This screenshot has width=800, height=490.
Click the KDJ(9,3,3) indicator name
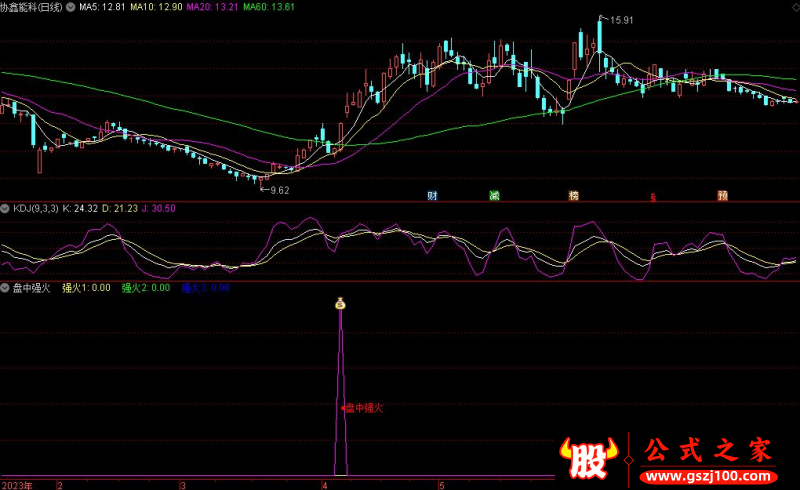coord(35,208)
